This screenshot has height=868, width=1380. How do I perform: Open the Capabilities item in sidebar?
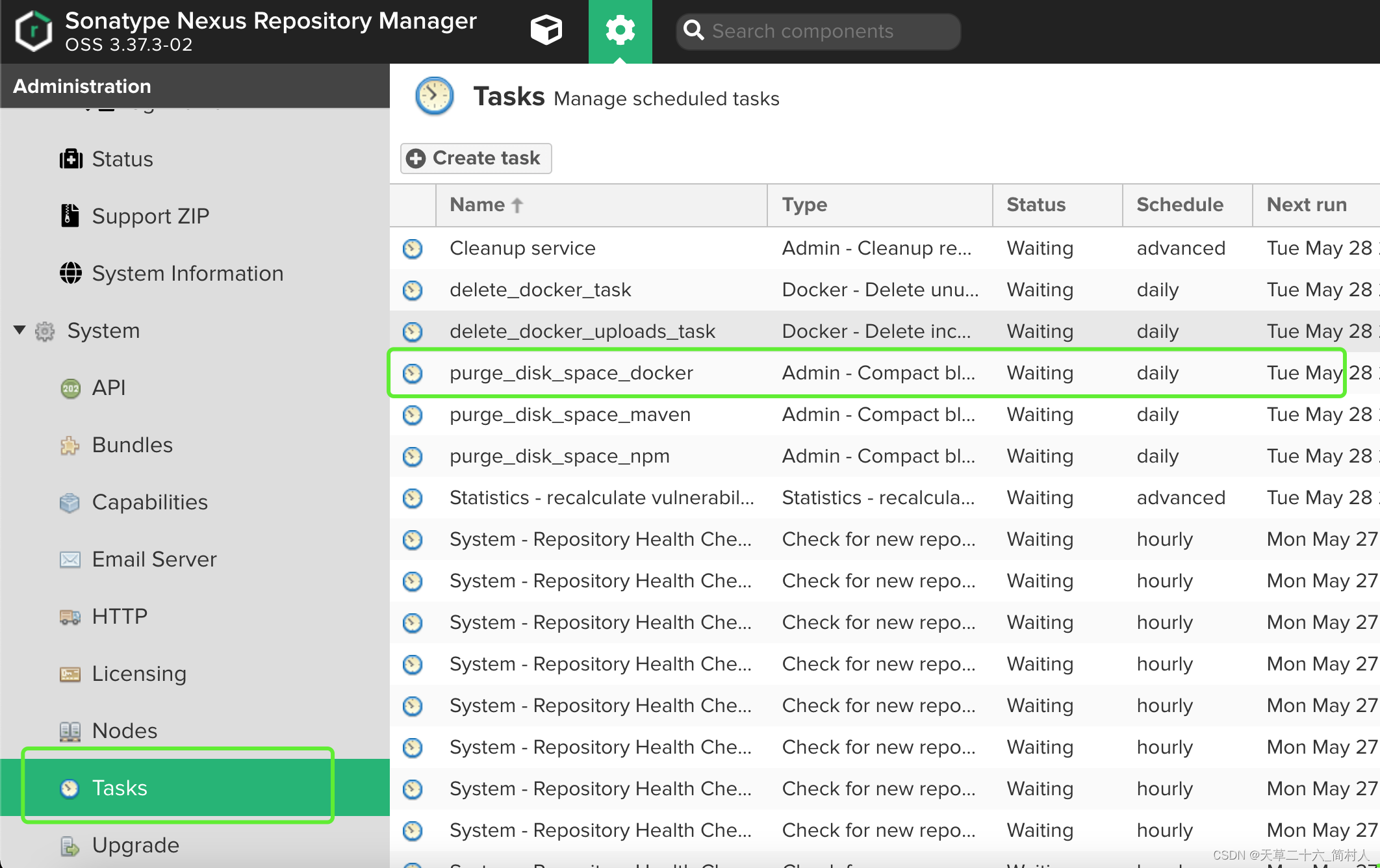[134, 502]
